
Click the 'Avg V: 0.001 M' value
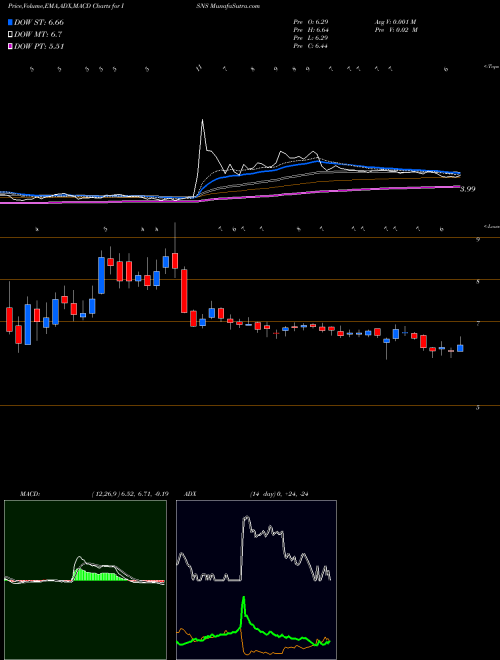(395, 22)
